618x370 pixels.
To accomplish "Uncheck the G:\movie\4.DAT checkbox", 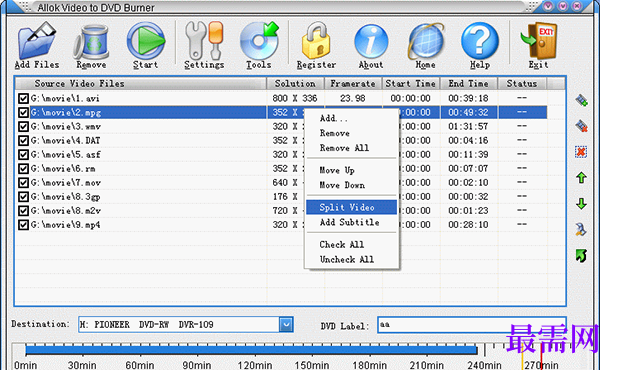I will point(23,140).
